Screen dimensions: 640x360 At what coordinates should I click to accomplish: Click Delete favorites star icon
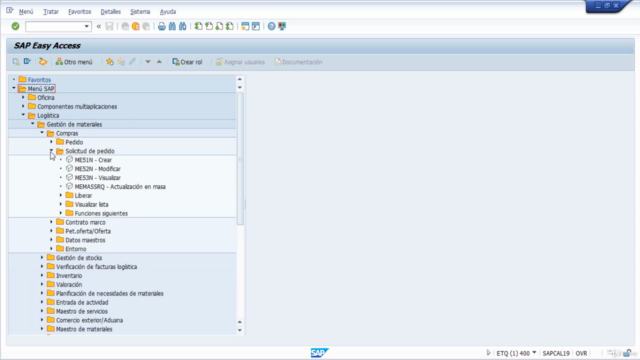click(x=121, y=62)
